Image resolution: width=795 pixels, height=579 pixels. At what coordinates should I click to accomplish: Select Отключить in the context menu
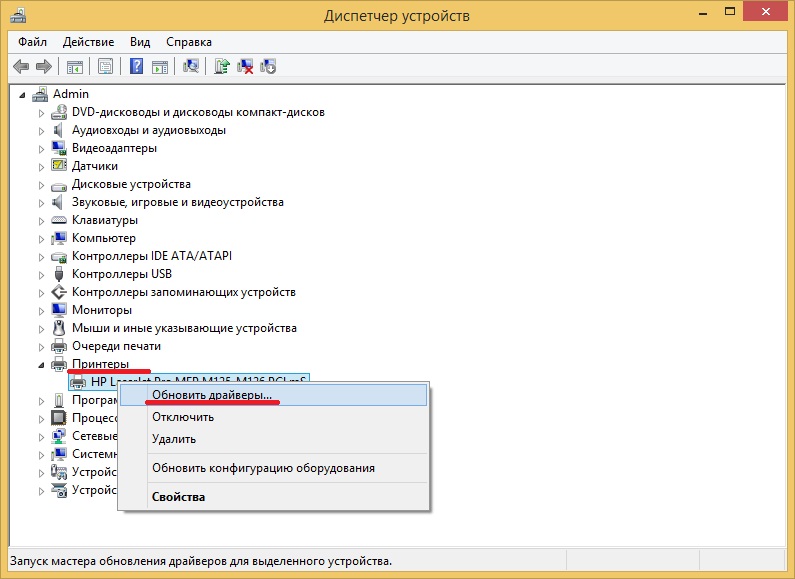[x=182, y=417]
